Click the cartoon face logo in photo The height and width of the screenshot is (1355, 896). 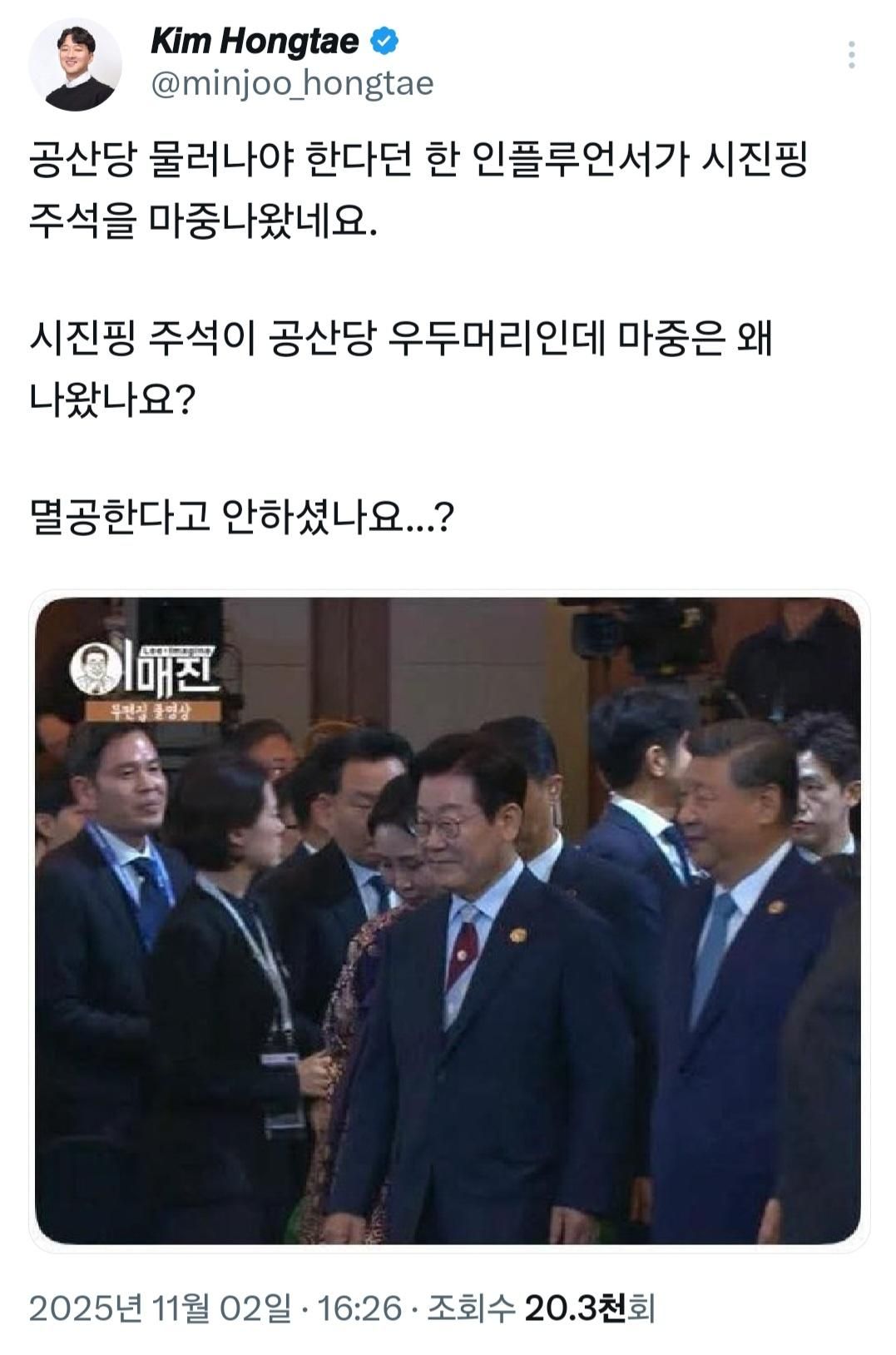click(x=96, y=668)
